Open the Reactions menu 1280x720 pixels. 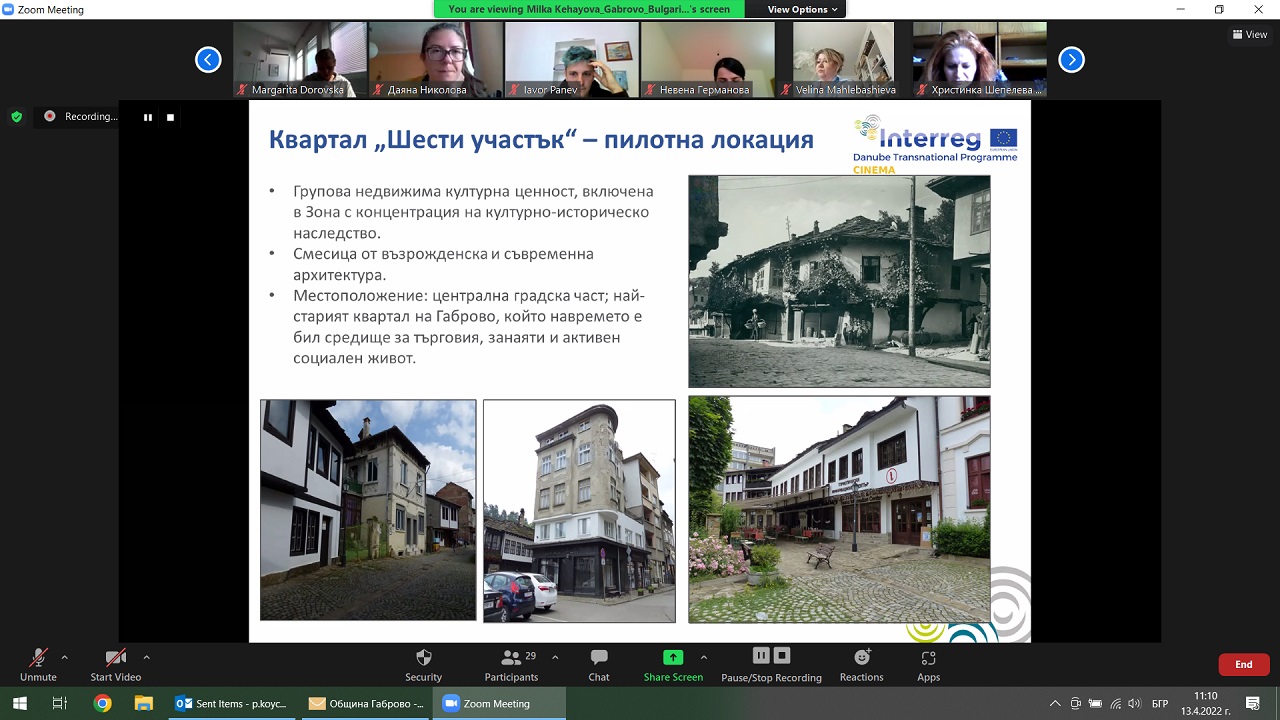tap(861, 664)
